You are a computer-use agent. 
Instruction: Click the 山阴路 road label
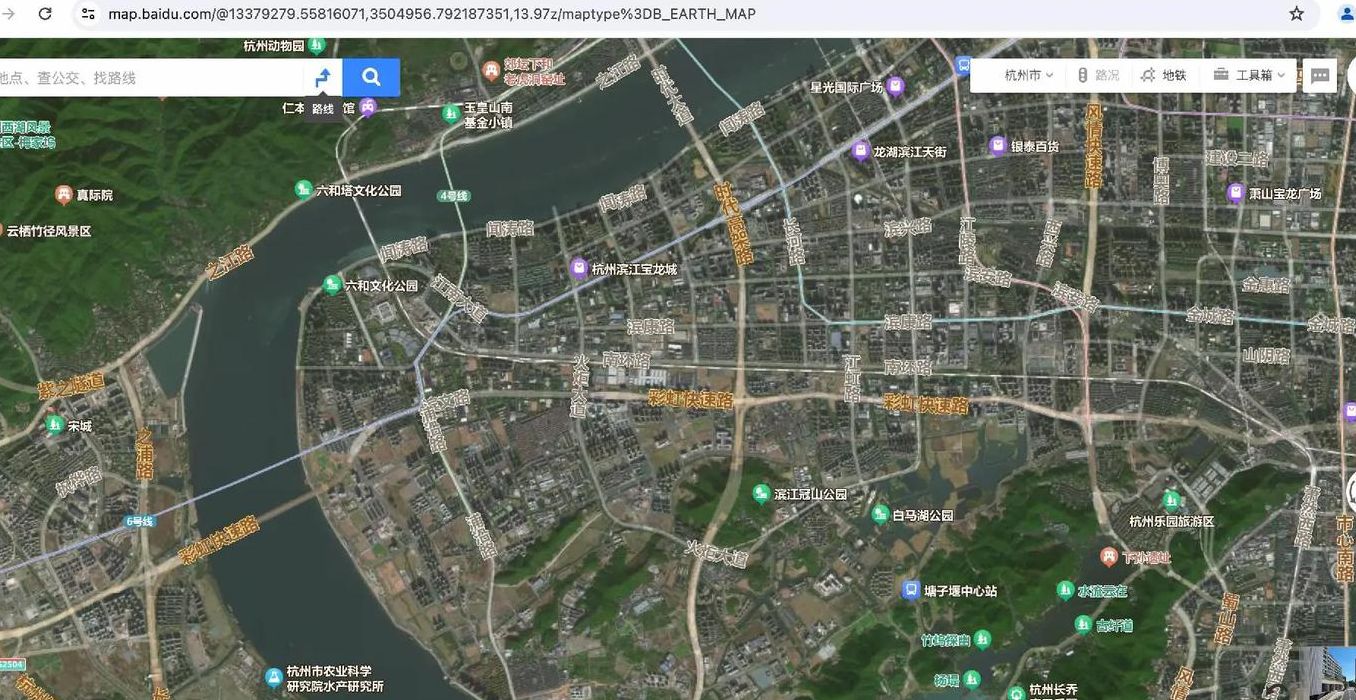tap(1266, 355)
